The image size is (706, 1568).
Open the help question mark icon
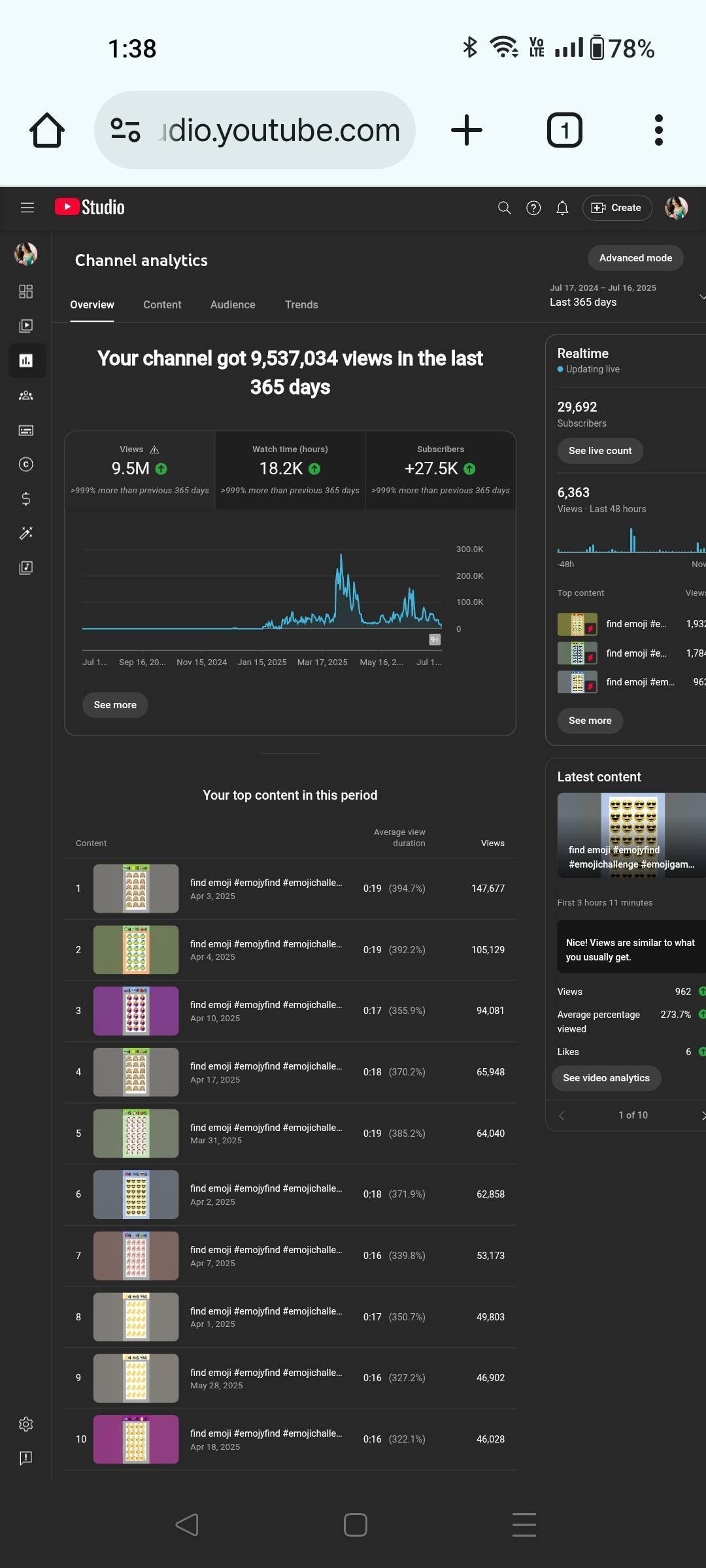533,208
